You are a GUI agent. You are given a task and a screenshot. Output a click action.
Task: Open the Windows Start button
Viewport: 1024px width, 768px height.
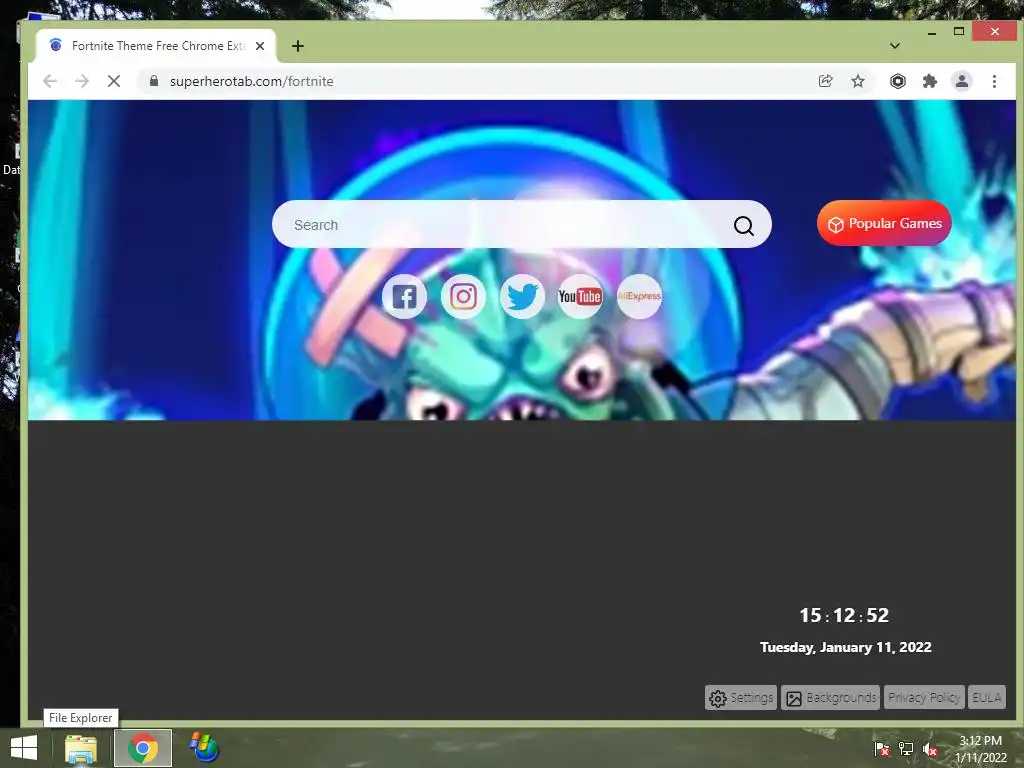[x=24, y=748]
